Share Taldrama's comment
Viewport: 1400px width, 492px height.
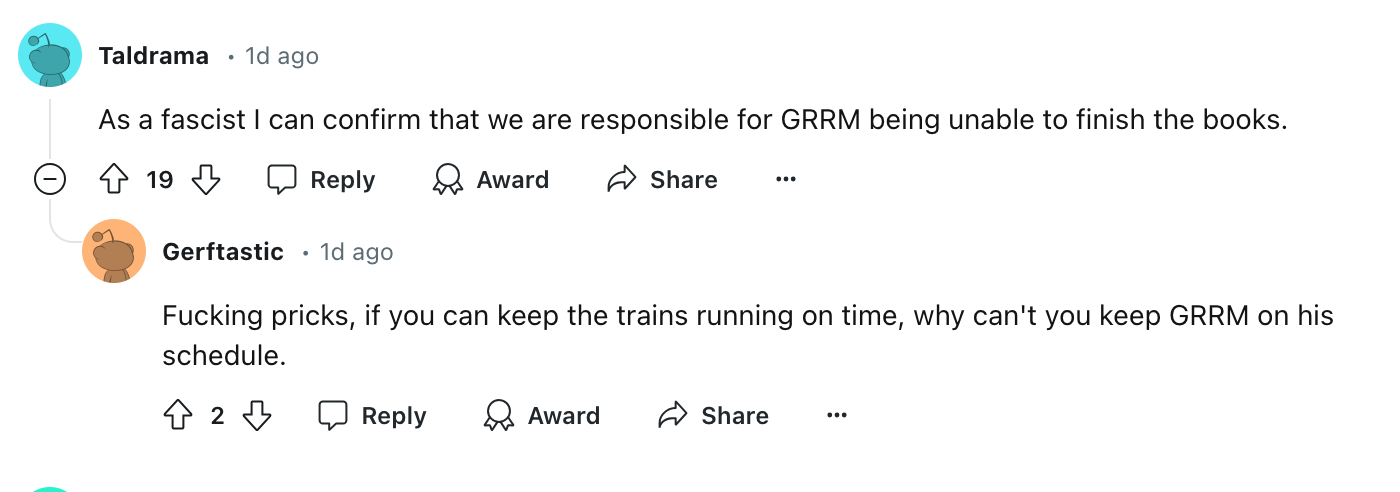pos(662,180)
